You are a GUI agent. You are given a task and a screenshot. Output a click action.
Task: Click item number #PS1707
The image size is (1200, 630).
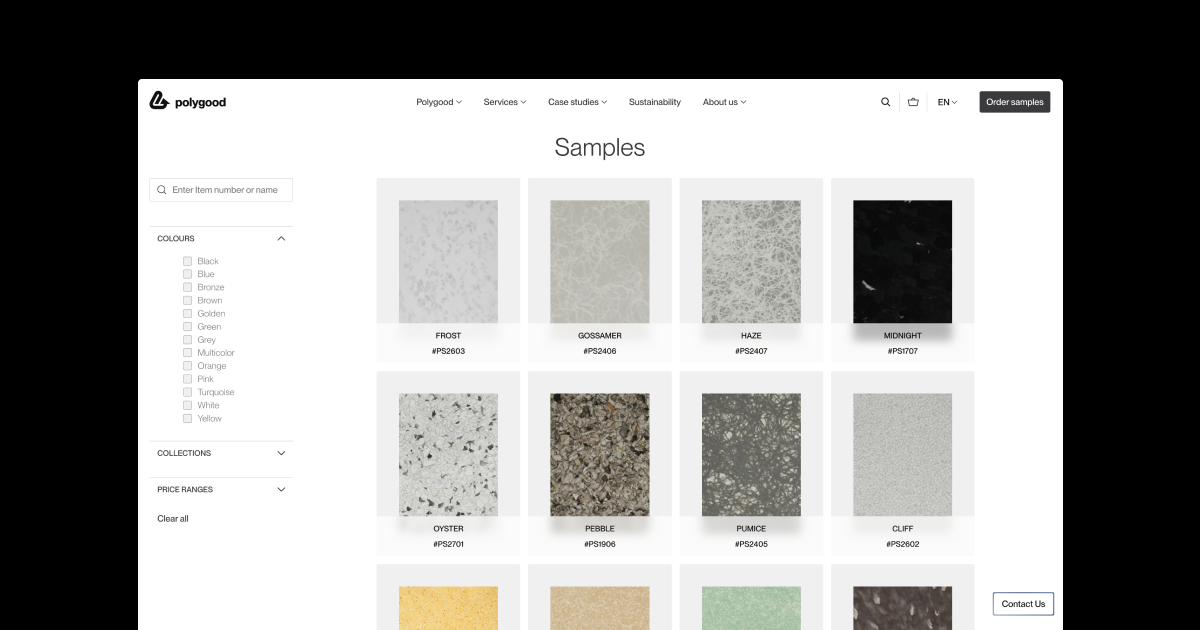click(x=903, y=352)
